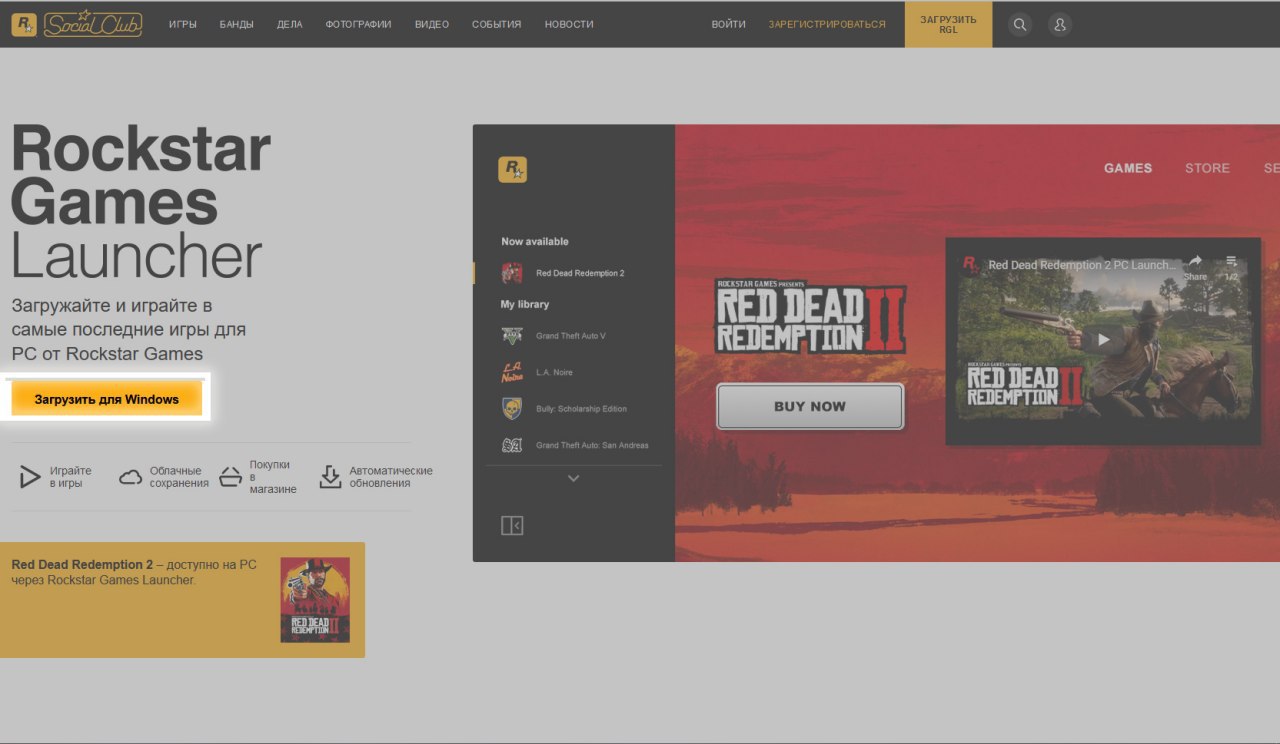Open the ФОТОГРАФИИ menu item

[358, 24]
